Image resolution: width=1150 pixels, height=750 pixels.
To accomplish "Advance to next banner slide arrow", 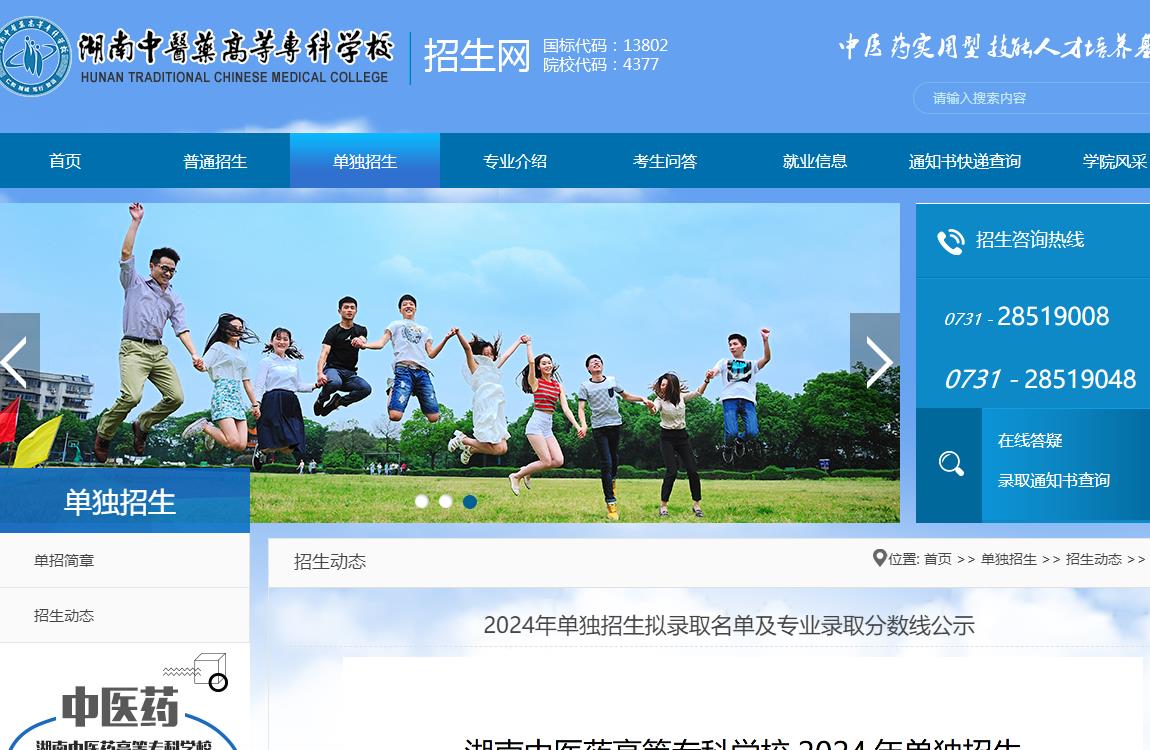I will tap(876, 361).
